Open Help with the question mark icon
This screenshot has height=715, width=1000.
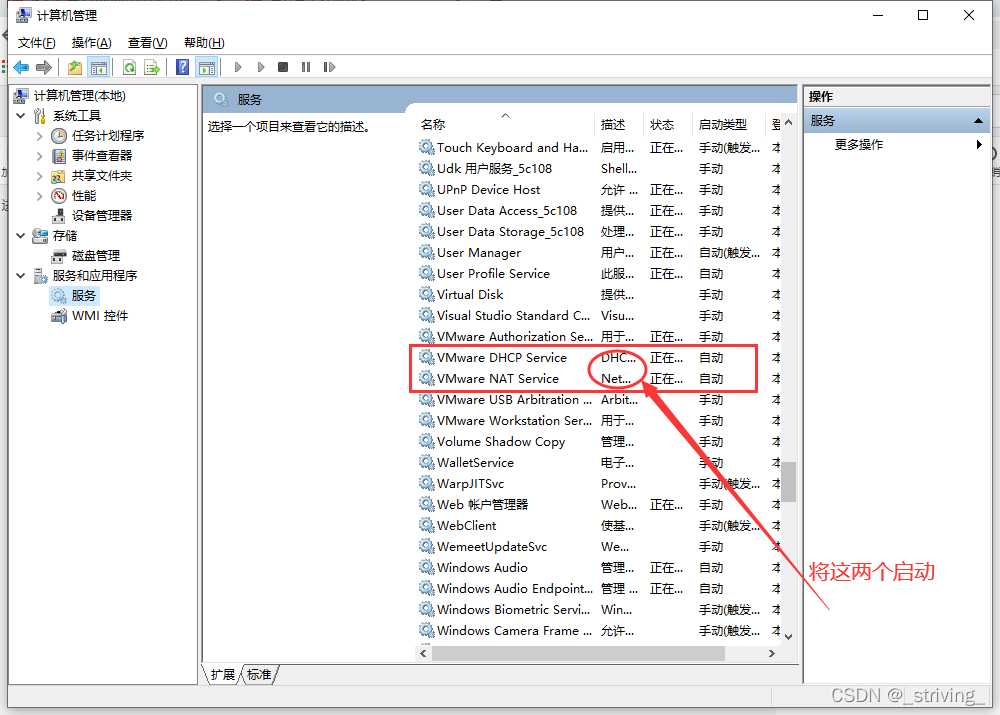click(182, 67)
